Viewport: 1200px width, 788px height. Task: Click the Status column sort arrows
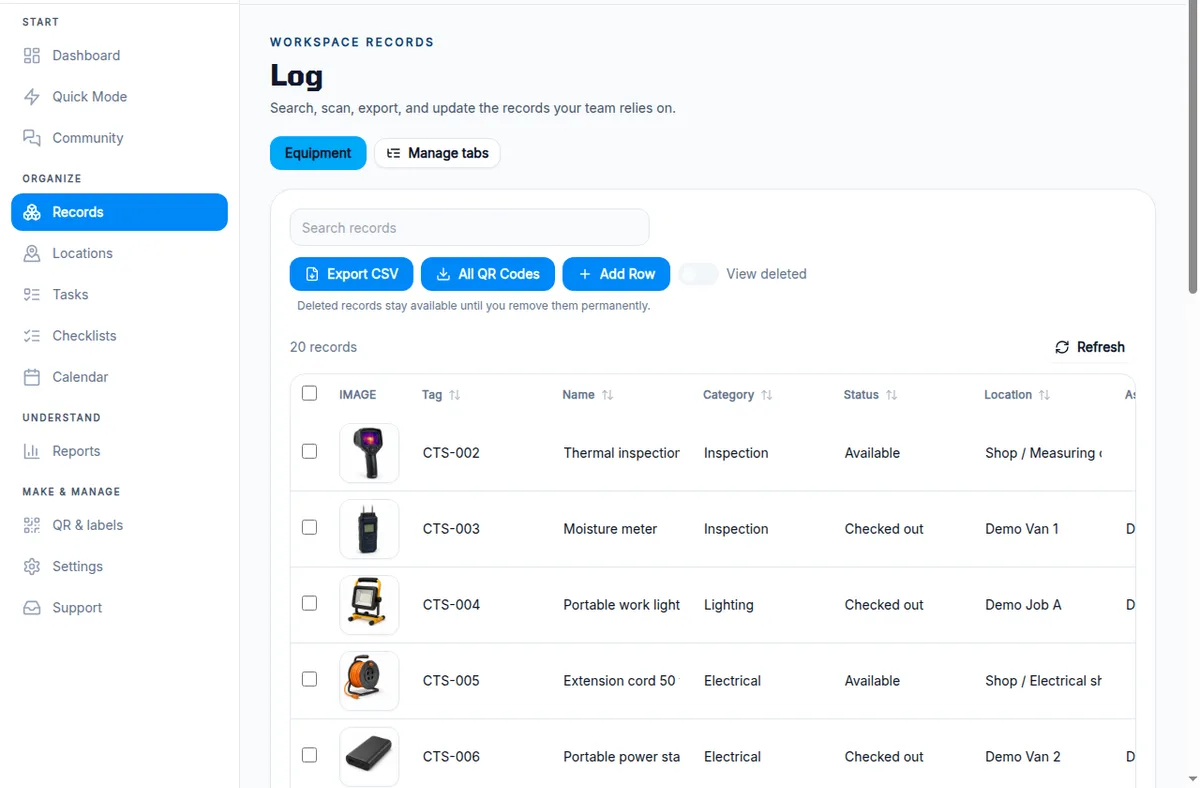[891, 395]
